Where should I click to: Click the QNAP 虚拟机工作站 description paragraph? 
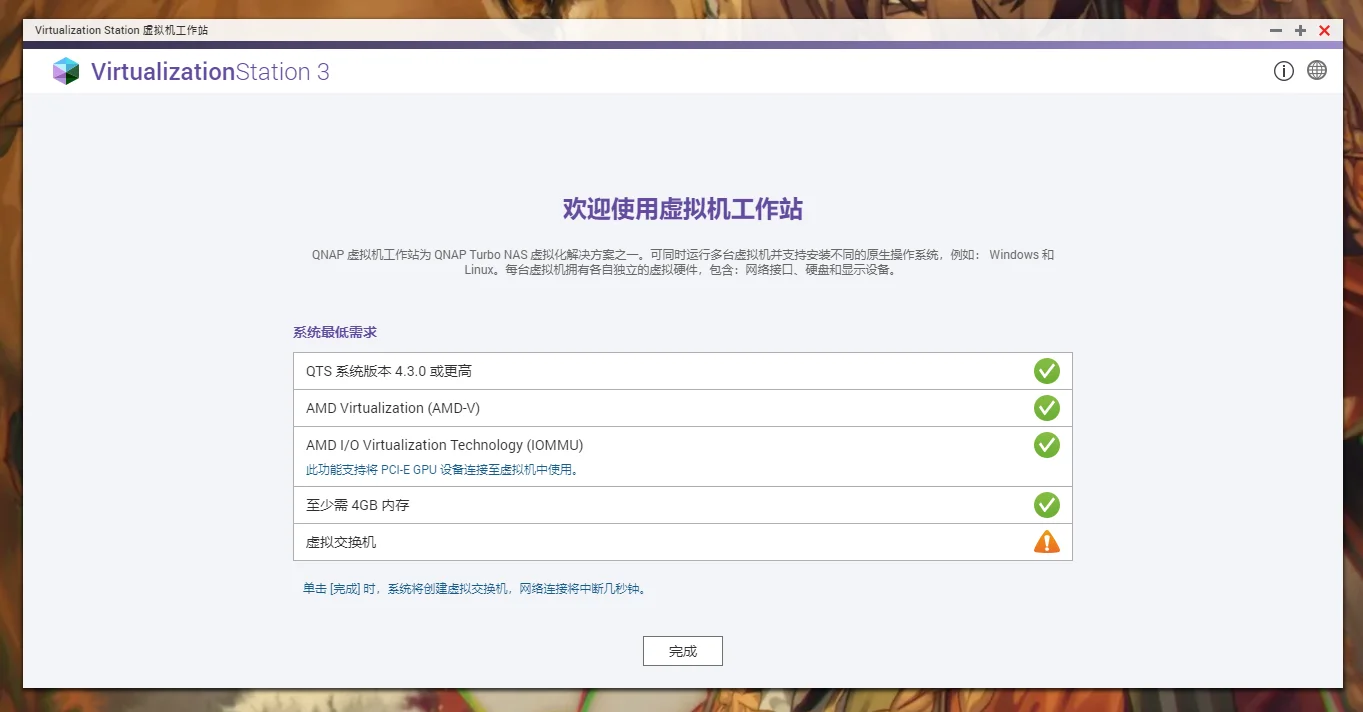point(683,262)
